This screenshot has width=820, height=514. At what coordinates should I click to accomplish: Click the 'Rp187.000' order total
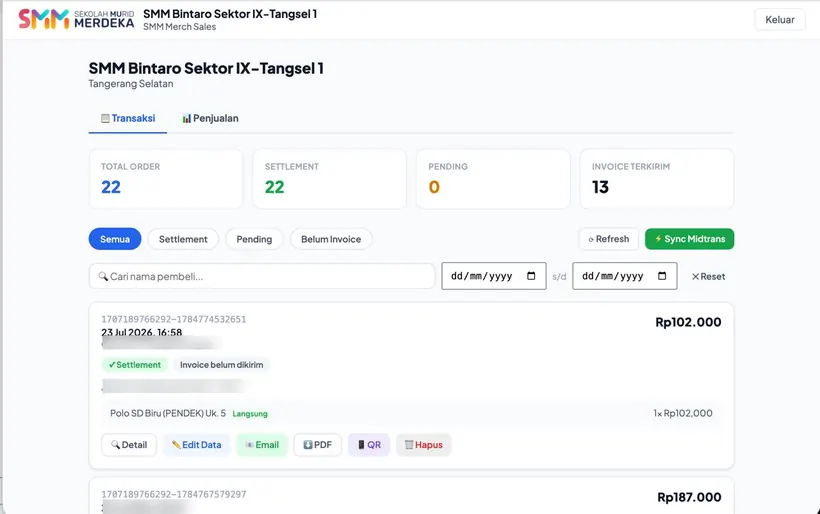689,497
